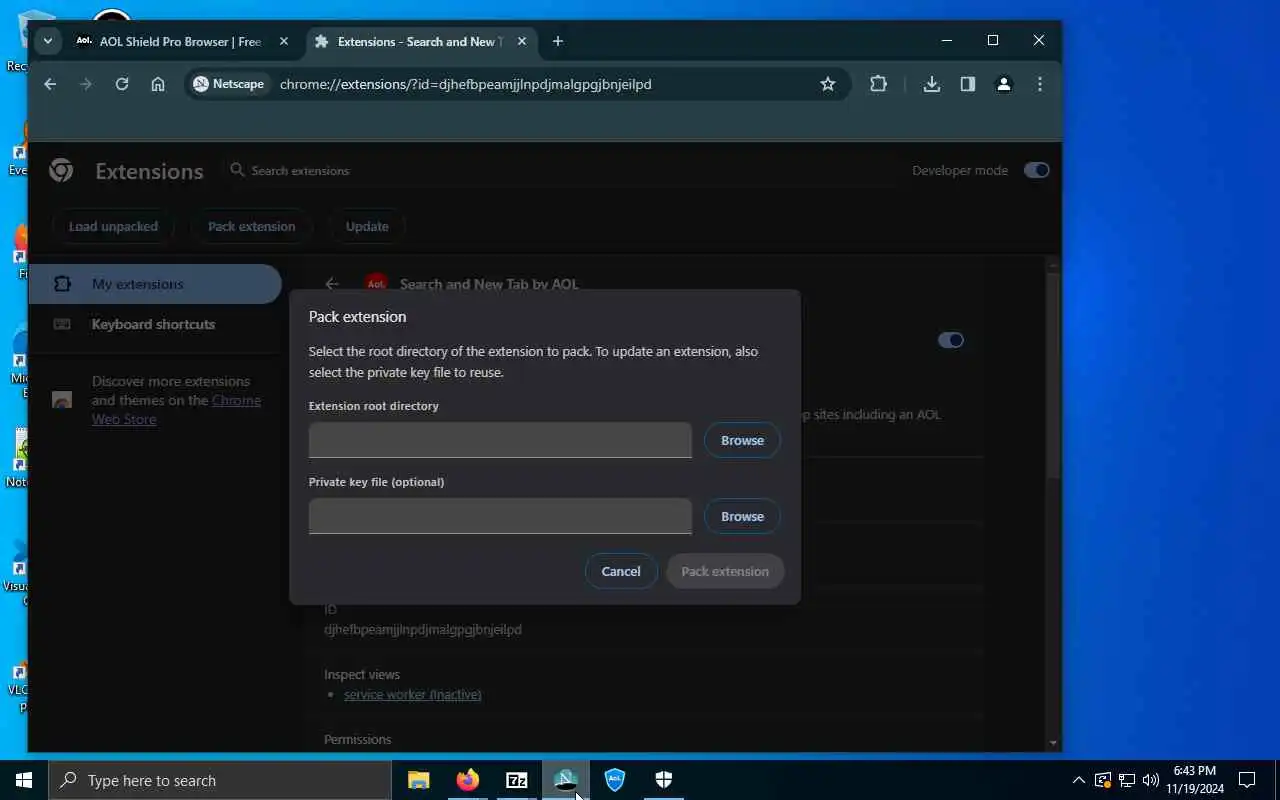
Task: Bookmark this page with the star
Action: pyautogui.click(x=828, y=84)
